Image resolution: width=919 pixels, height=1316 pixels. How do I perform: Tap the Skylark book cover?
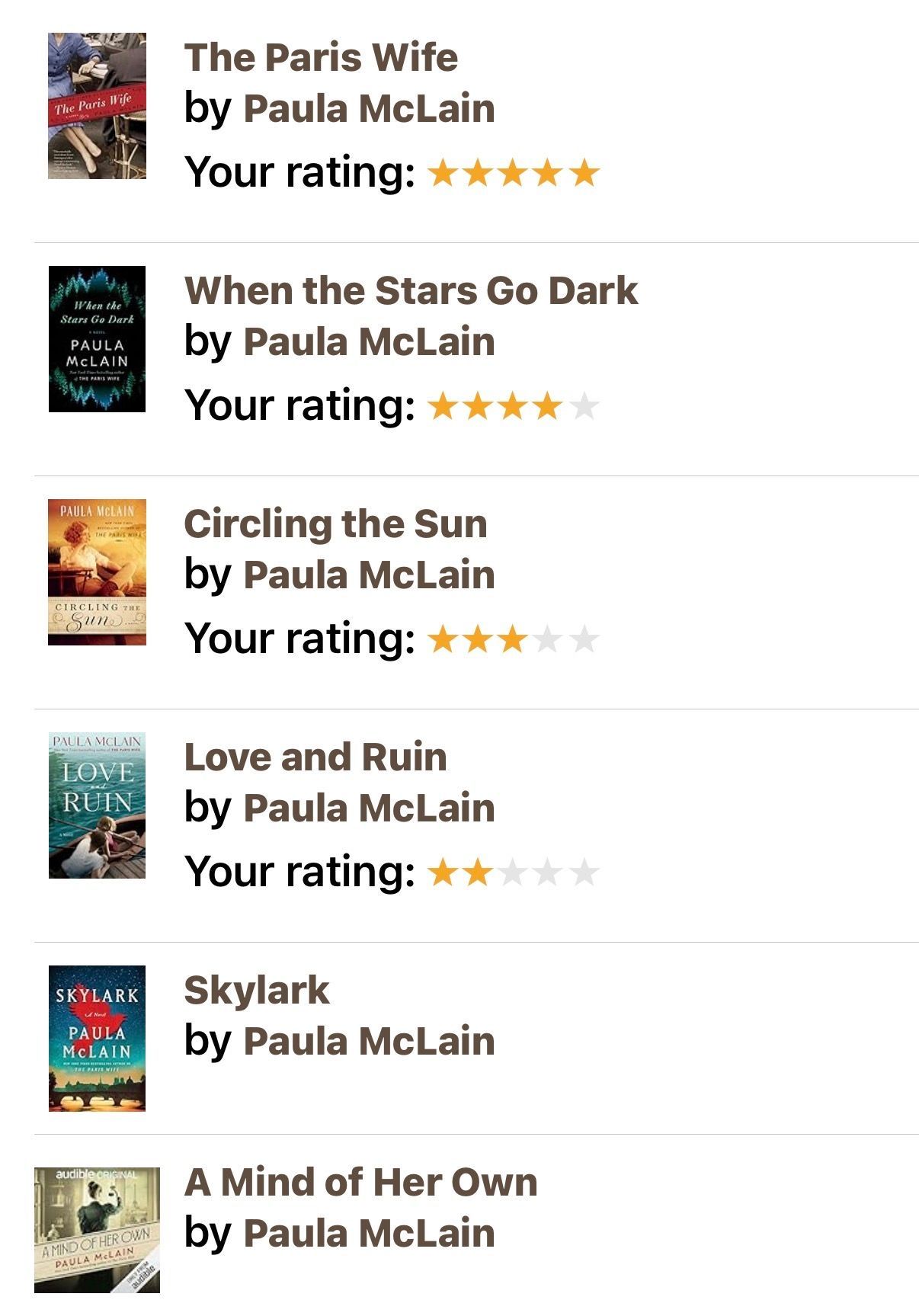(x=97, y=1039)
